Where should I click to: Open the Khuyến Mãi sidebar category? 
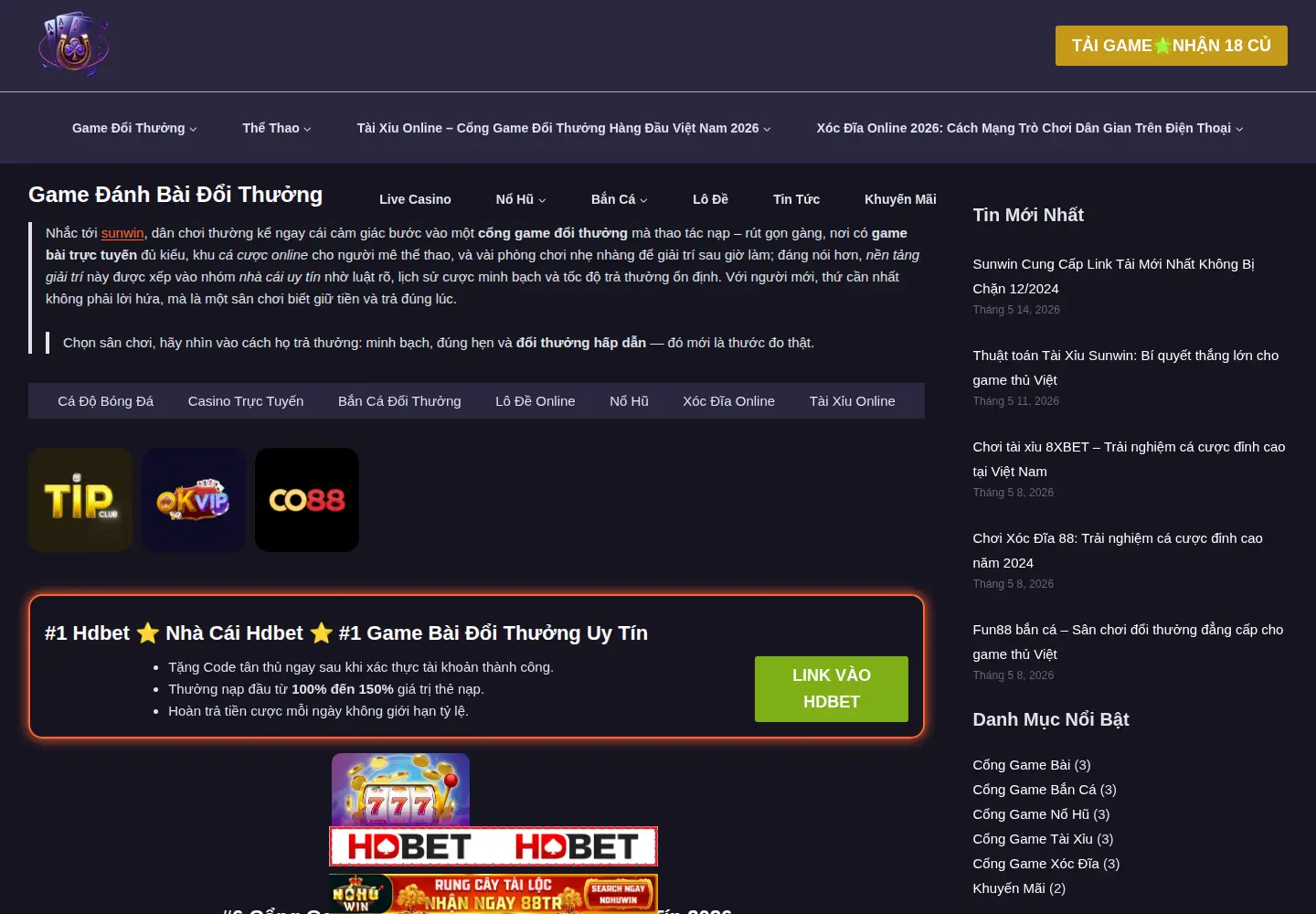(1009, 888)
